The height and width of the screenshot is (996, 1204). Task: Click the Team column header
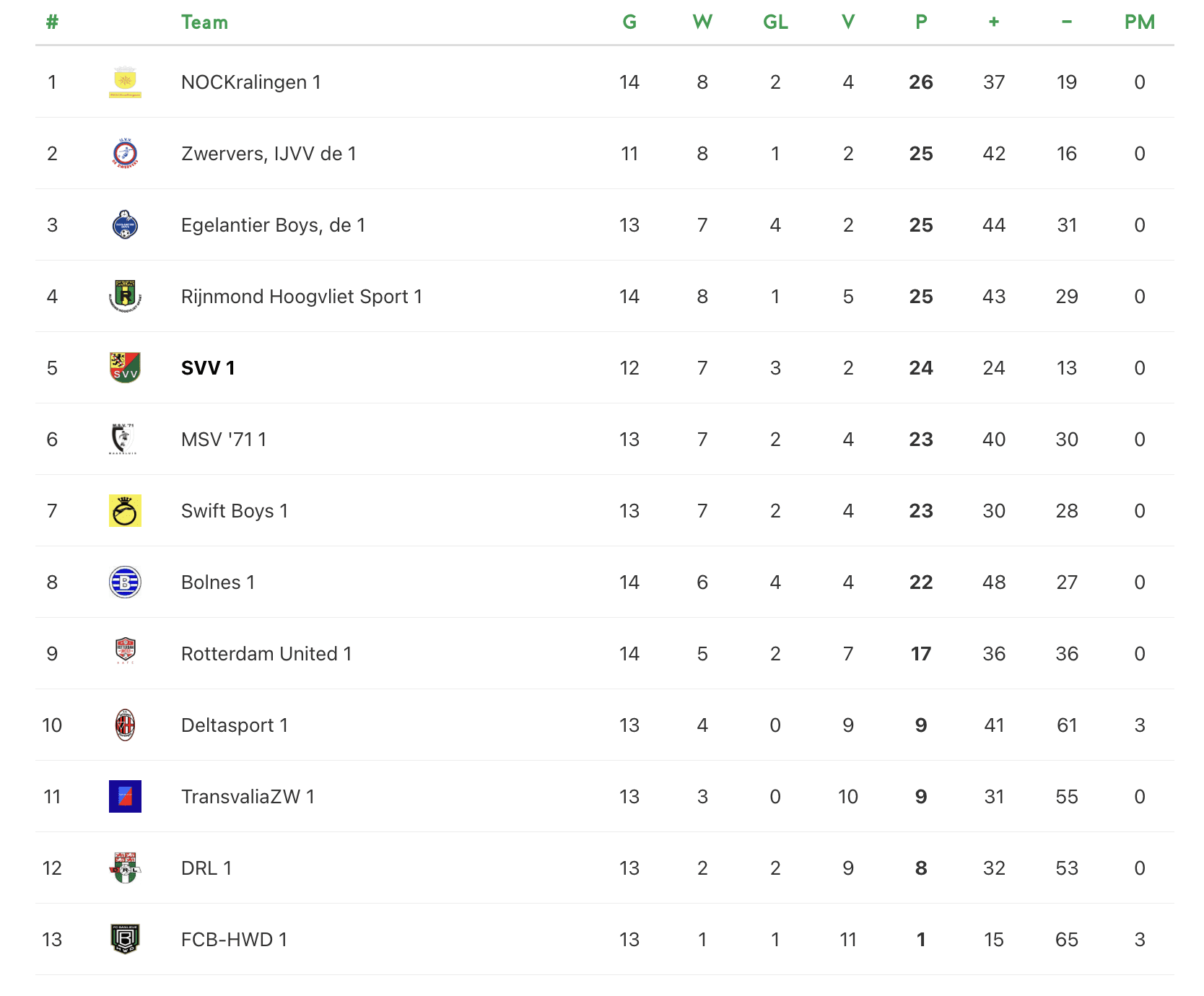[x=204, y=22]
